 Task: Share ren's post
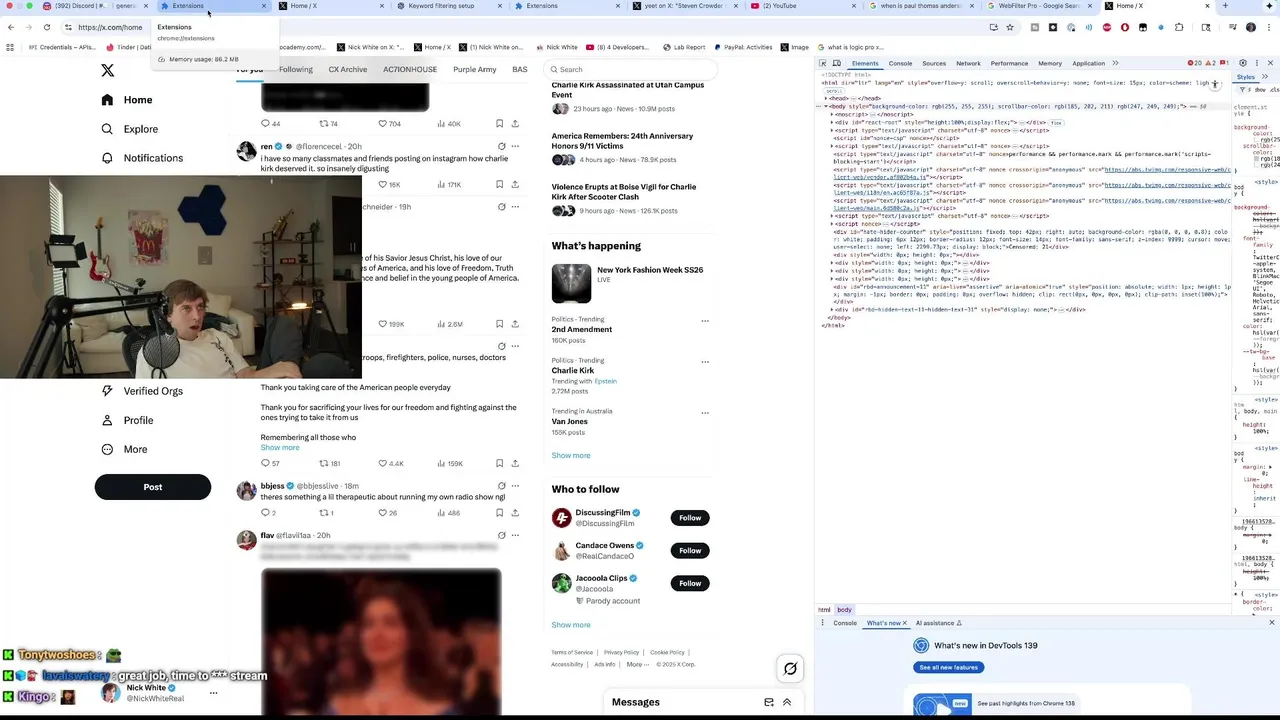pyautogui.click(x=515, y=185)
